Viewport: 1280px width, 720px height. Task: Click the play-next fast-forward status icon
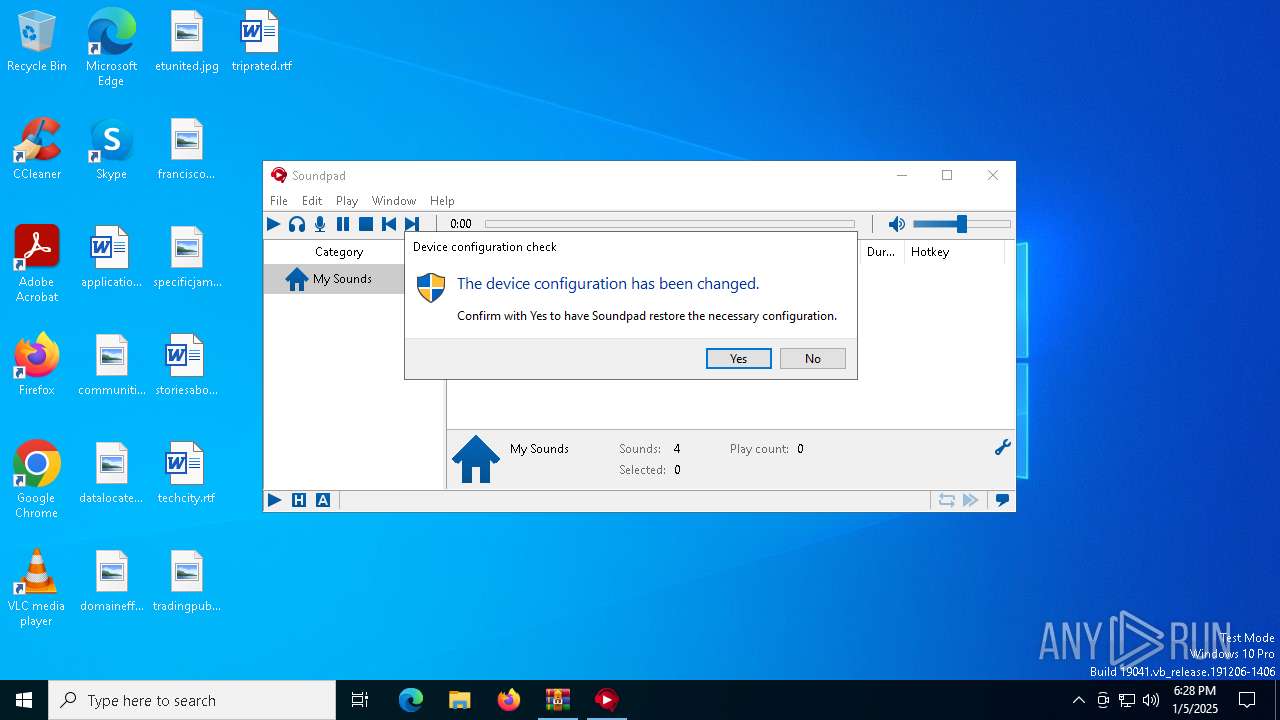[970, 500]
